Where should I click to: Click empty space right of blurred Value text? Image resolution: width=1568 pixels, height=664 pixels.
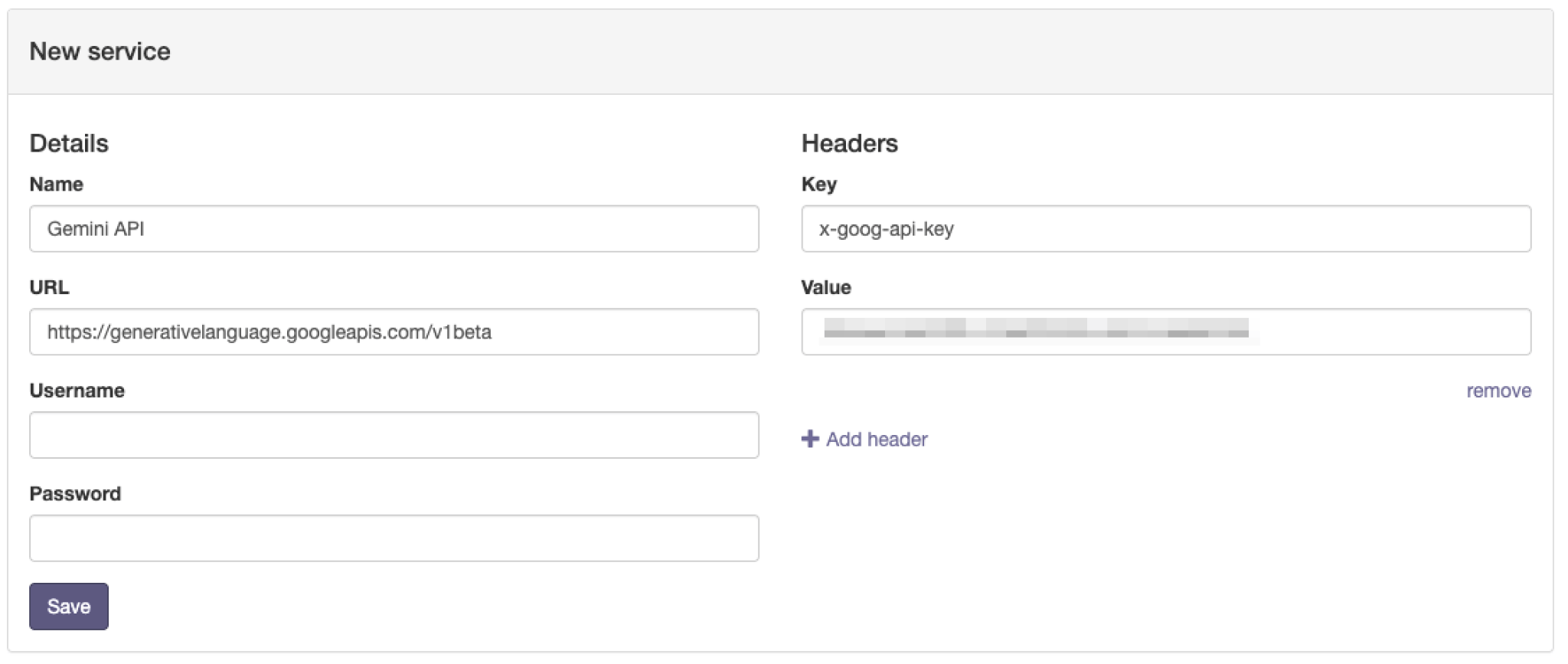pyautogui.click(x=1393, y=332)
